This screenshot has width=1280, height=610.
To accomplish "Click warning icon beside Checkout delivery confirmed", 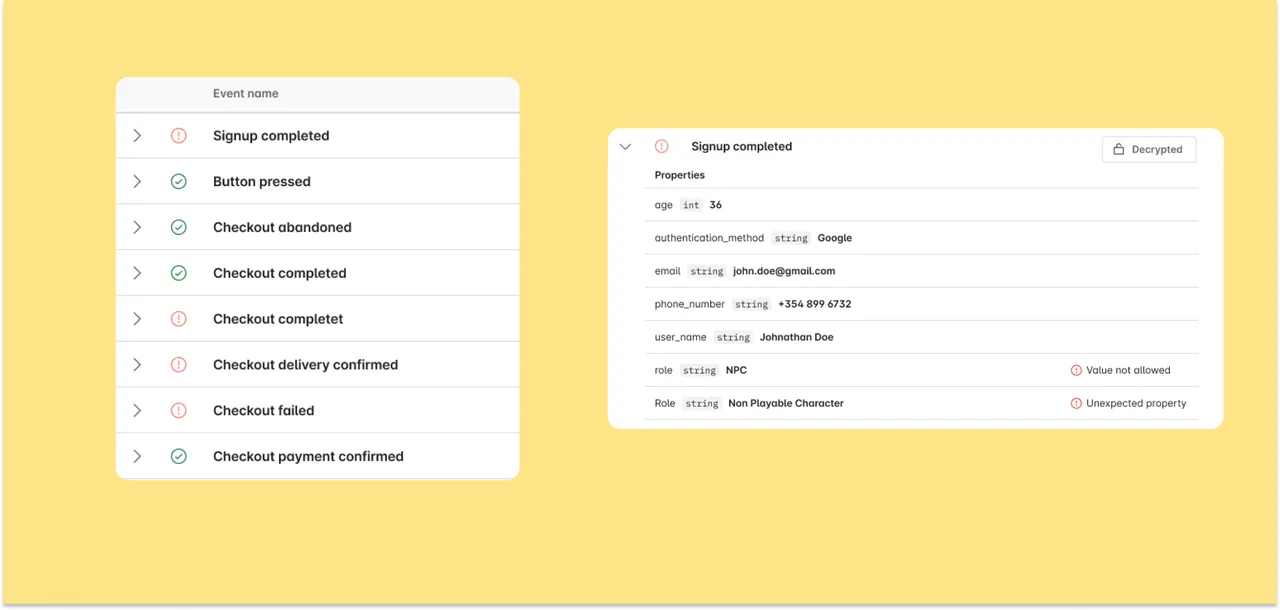I will coord(178,365).
